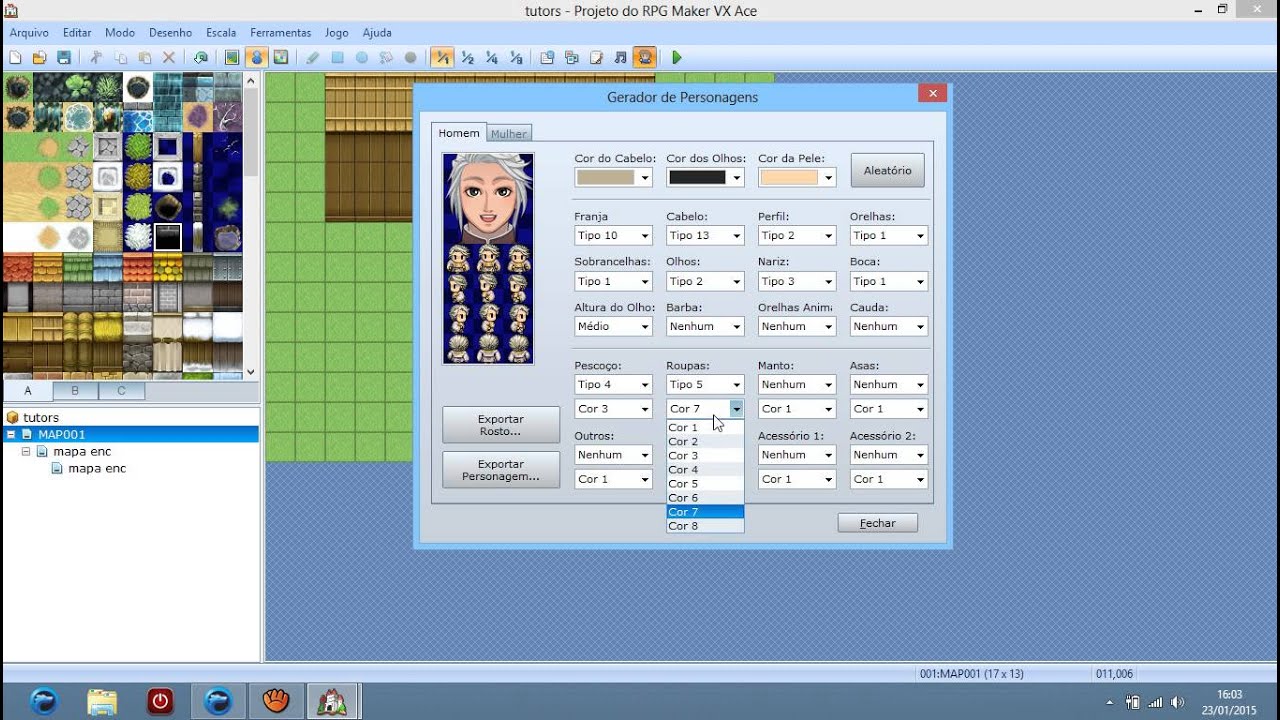Set map scale to 1/8
Image resolution: width=1280 pixels, height=720 pixels.
point(516,58)
